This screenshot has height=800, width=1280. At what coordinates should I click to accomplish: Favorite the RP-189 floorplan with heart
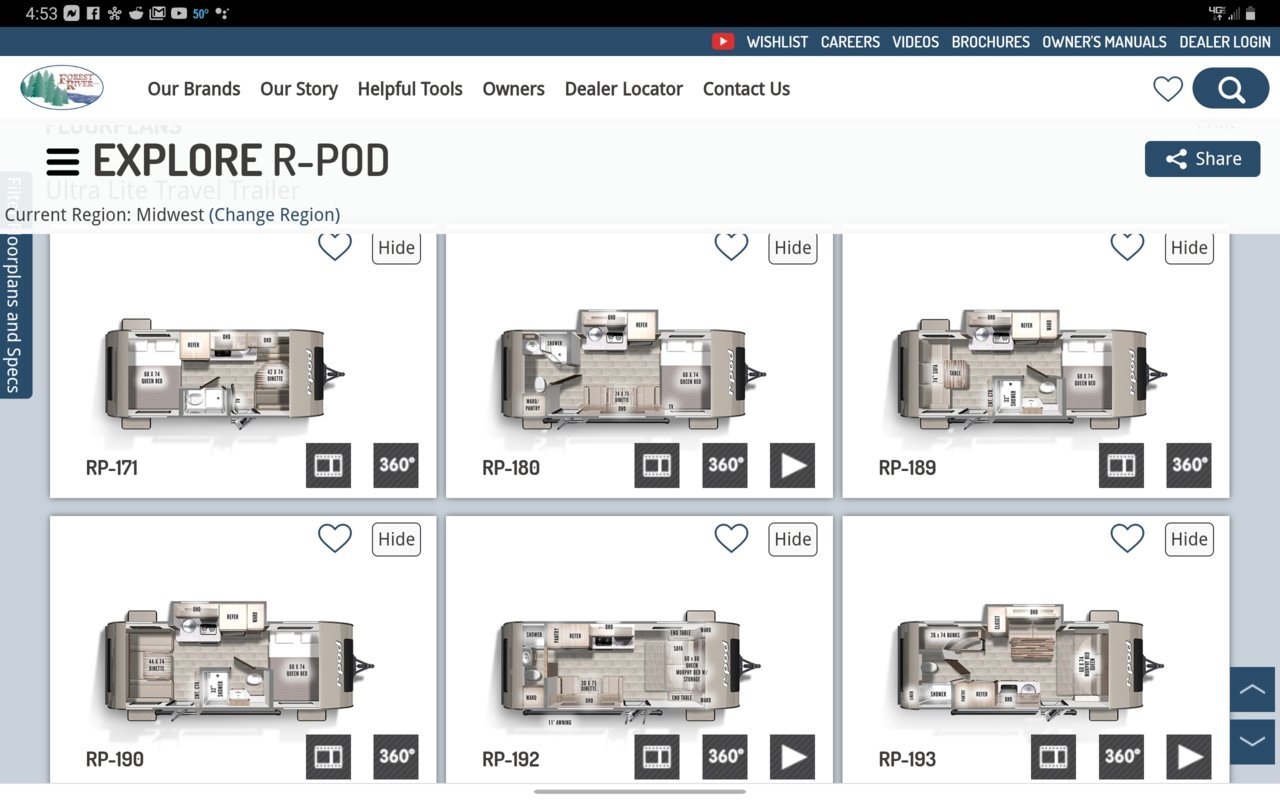tap(1127, 246)
